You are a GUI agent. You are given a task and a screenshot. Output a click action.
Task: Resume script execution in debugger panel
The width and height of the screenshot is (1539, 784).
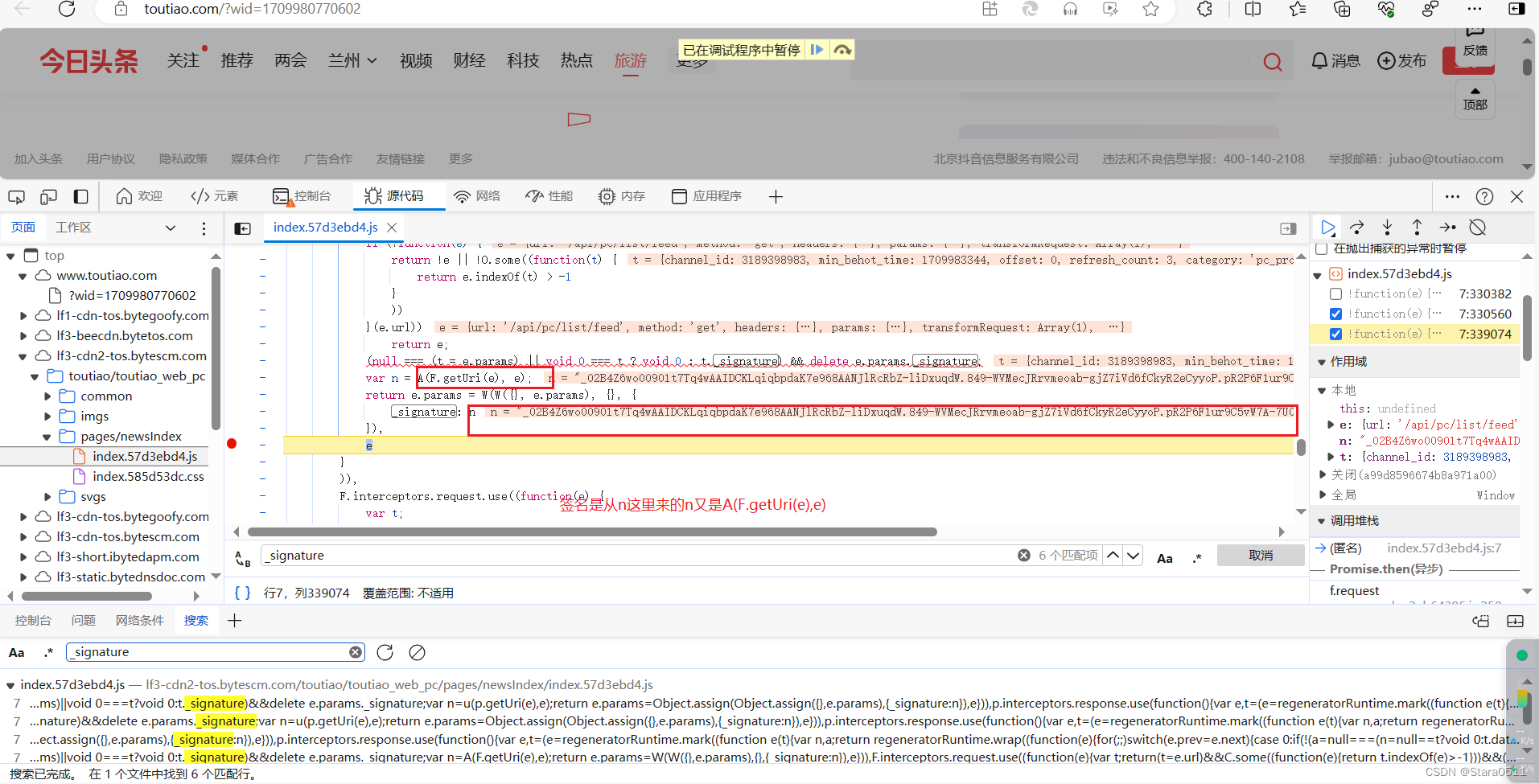[x=1328, y=228]
